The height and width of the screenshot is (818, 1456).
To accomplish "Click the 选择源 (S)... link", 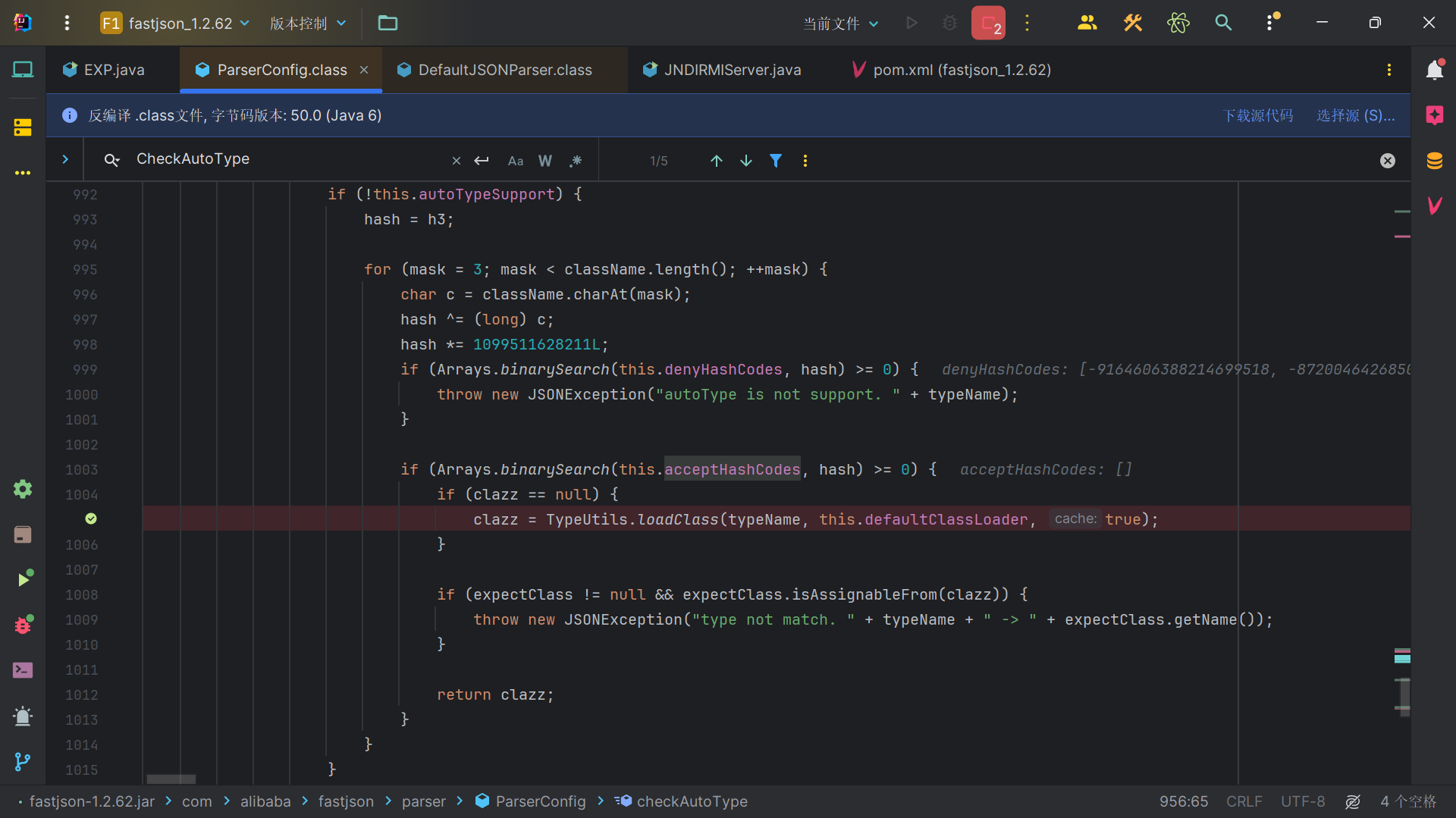I will tap(1355, 115).
